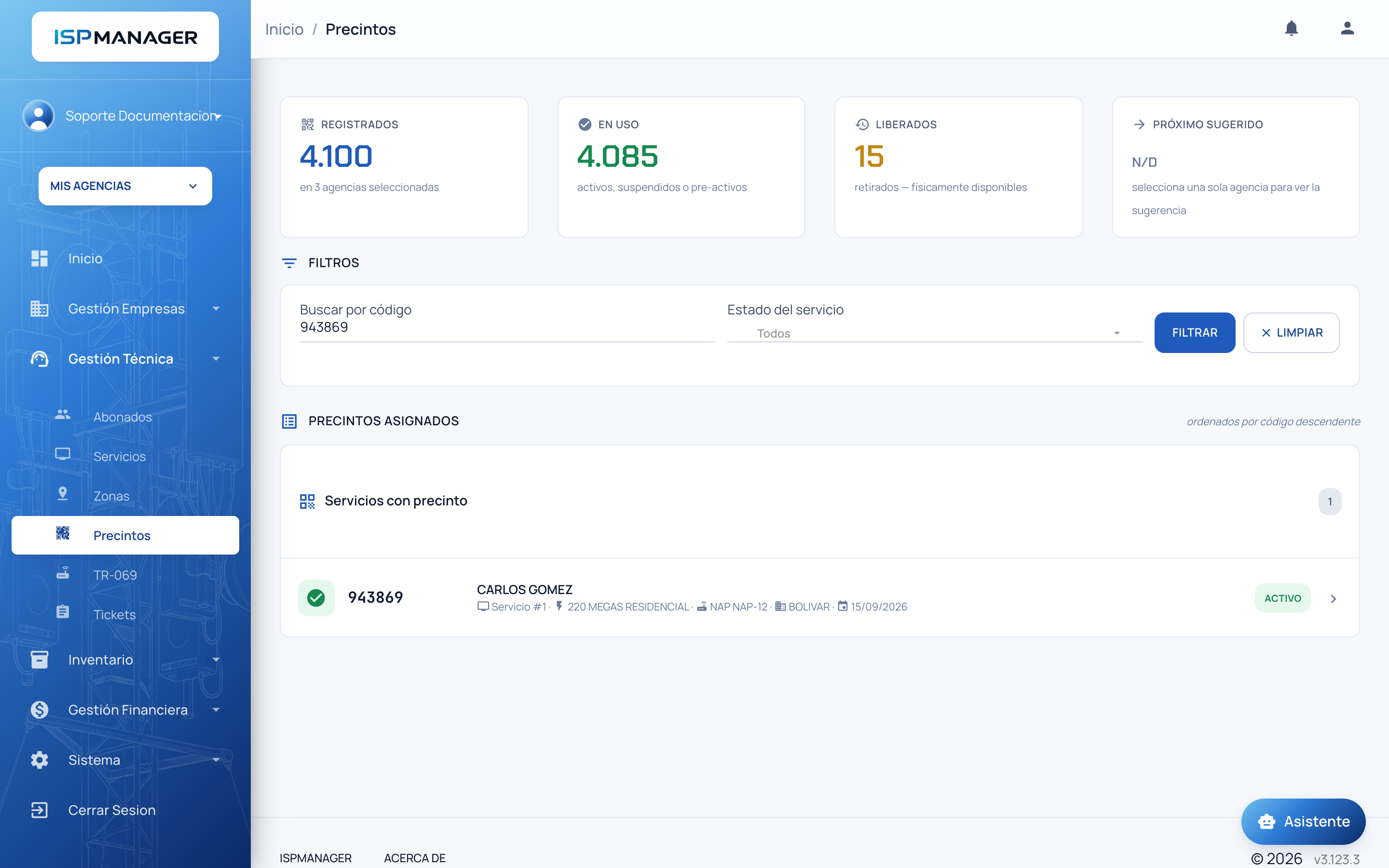The width and height of the screenshot is (1389, 868).
Task: Click the Tickets clipboard icon
Action: (x=63, y=612)
